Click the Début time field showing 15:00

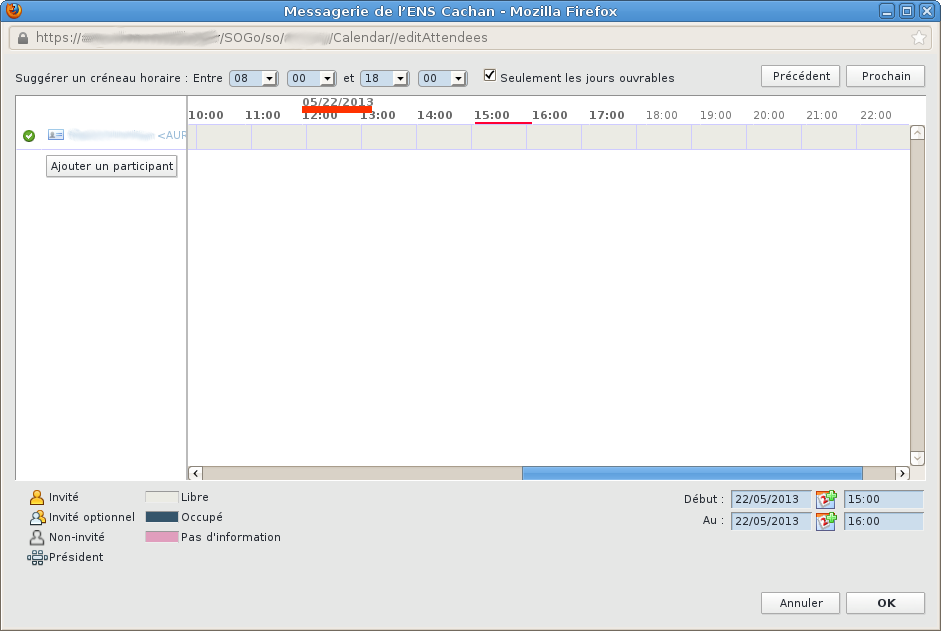pyautogui.click(x=883, y=499)
